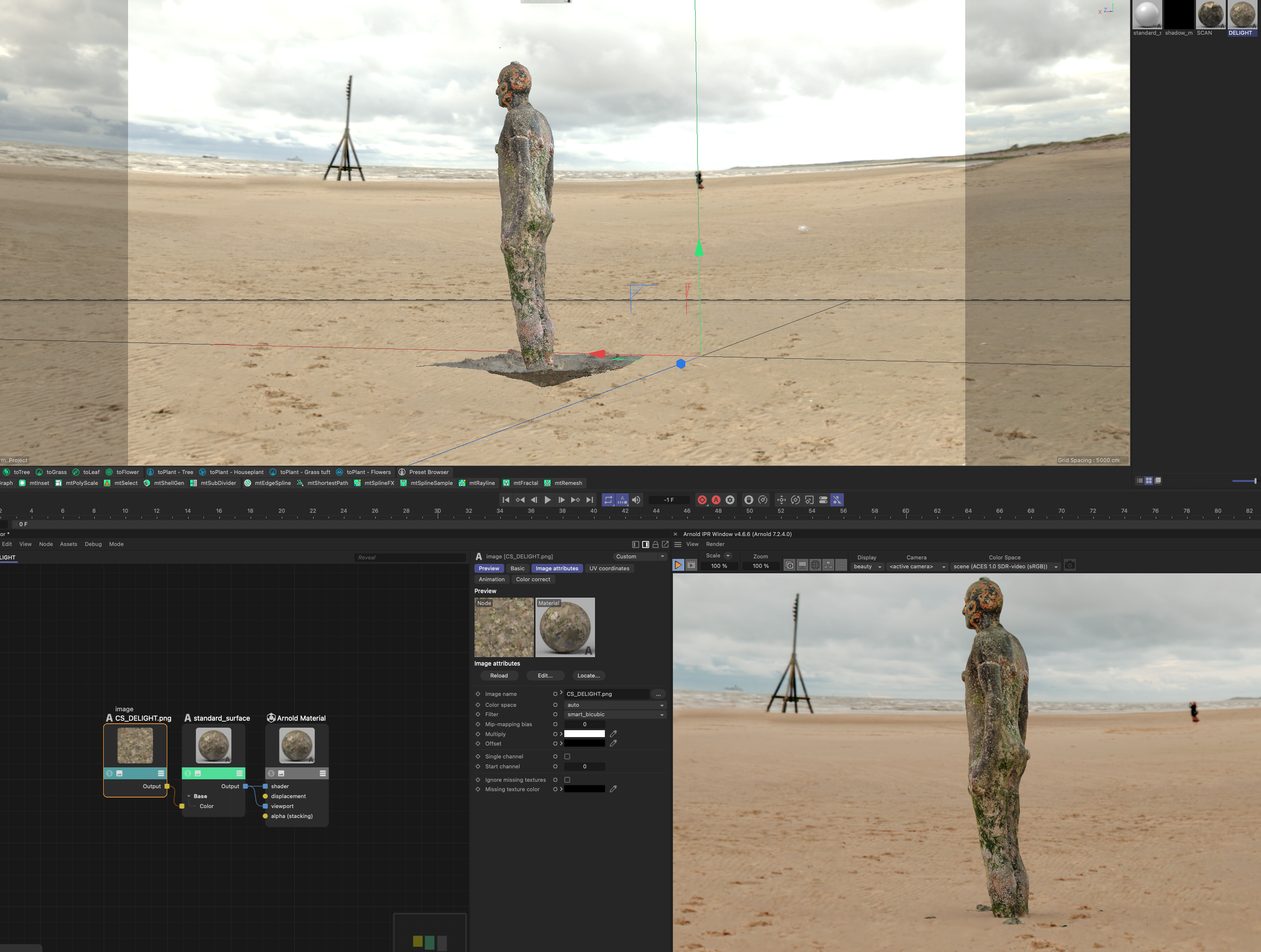The width and height of the screenshot is (1261, 952).
Task: Open node editor Assets menu
Action: tap(69, 544)
